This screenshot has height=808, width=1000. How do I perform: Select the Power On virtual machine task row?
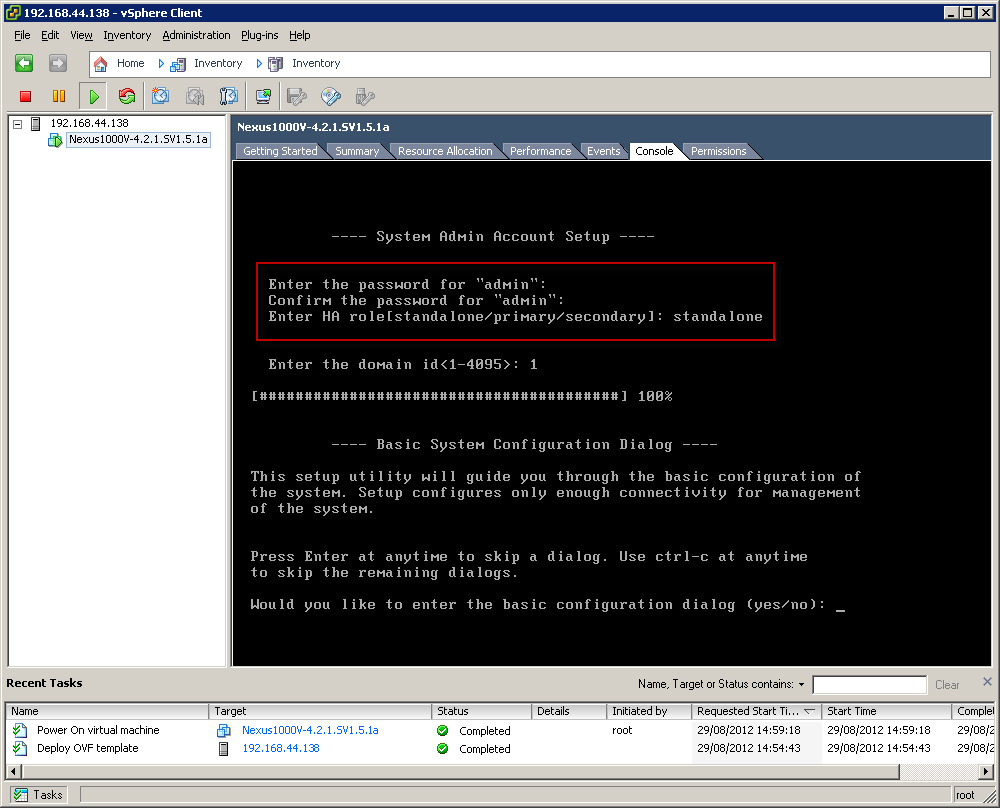(x=500, y=730)
